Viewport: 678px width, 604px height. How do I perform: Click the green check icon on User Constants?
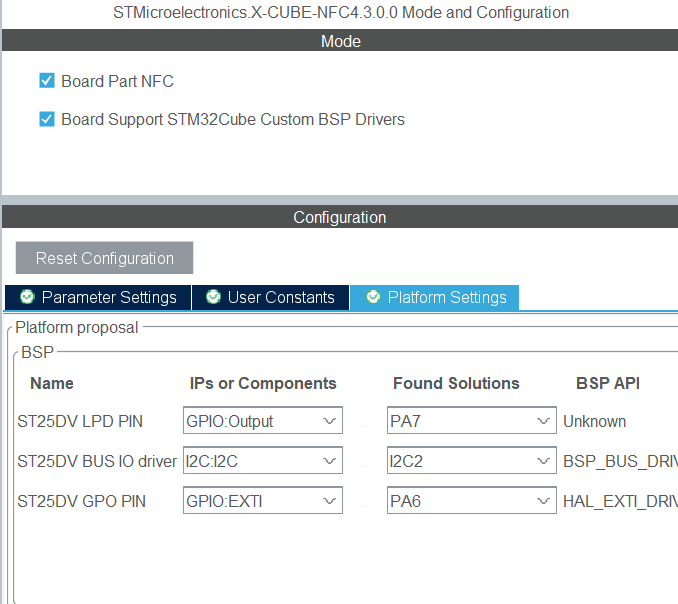[x=213, y=297]
